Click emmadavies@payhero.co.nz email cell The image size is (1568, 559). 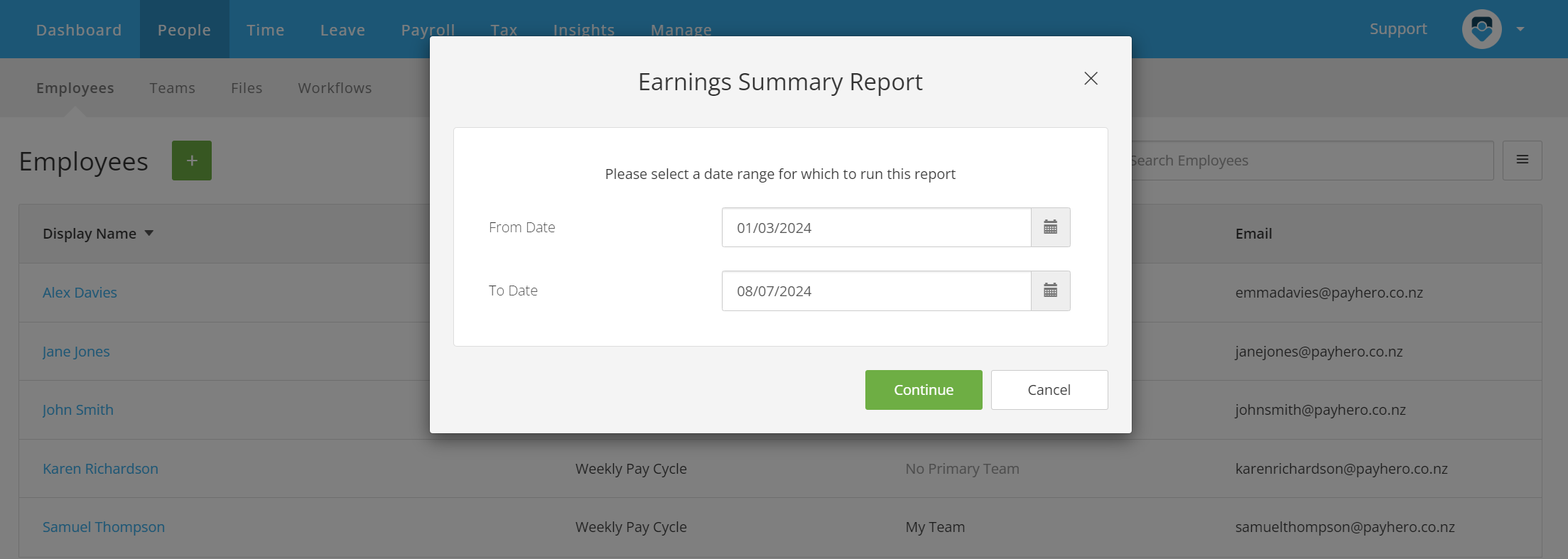1329,293
